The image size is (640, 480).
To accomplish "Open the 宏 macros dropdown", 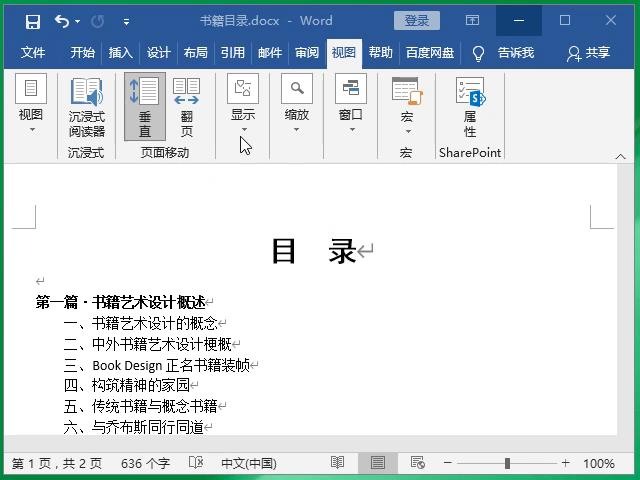I will (x=407, y=106).
